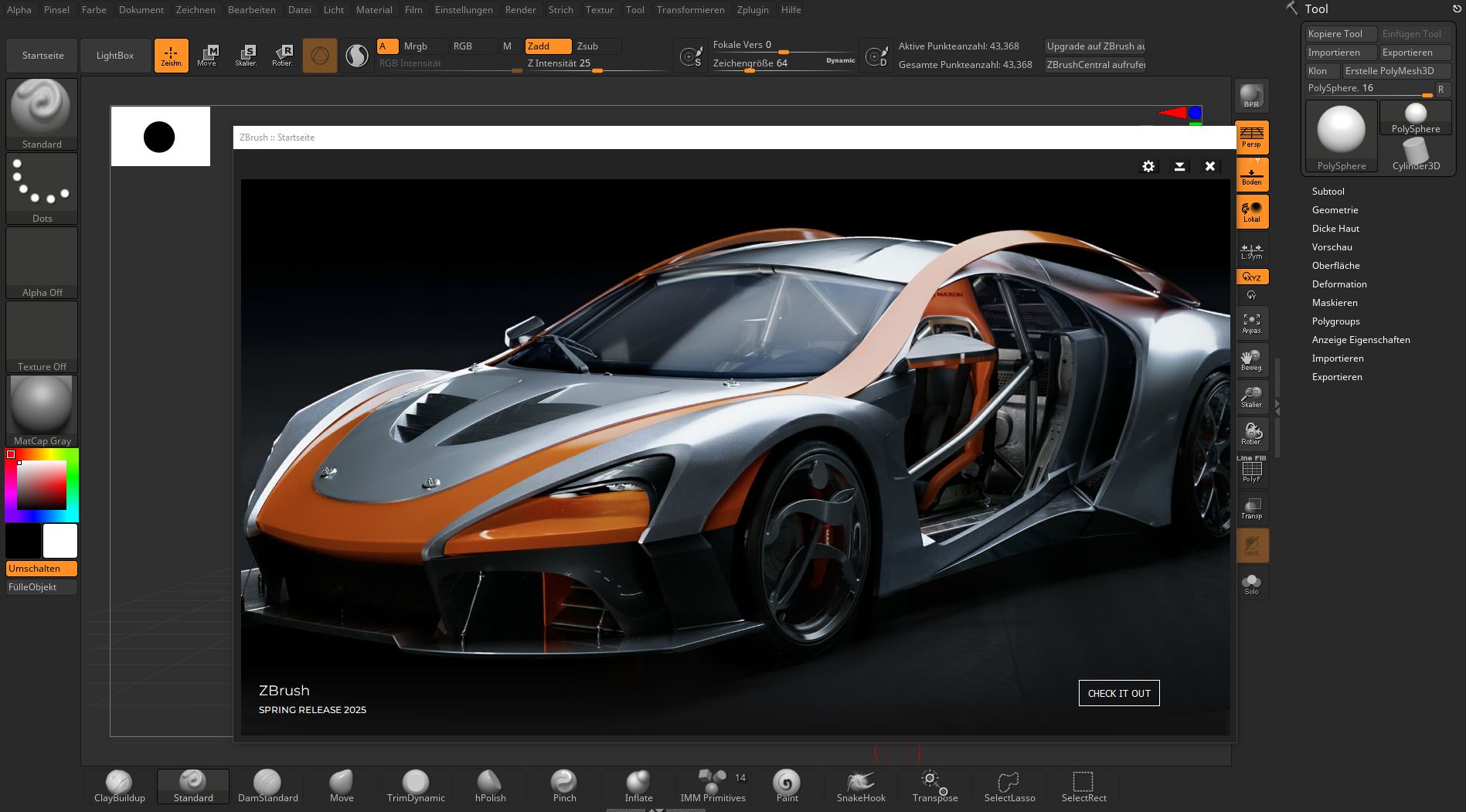Open the Zplugin menu
The image size is (1466, 812).
pyautogui.click(x=752, y=10)
